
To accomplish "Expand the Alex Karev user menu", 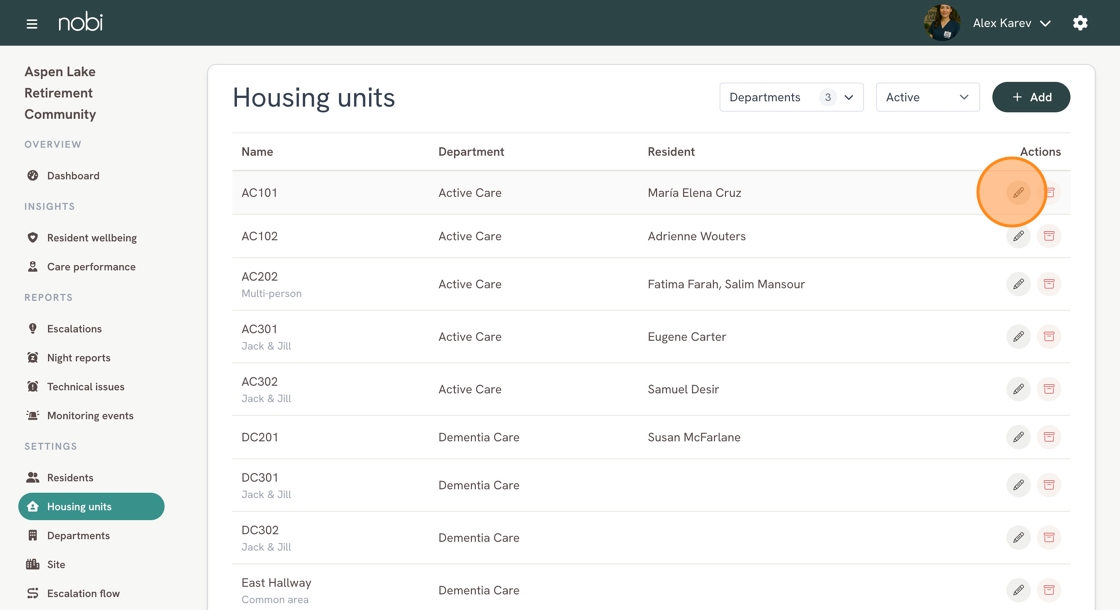I will 1011,23.
